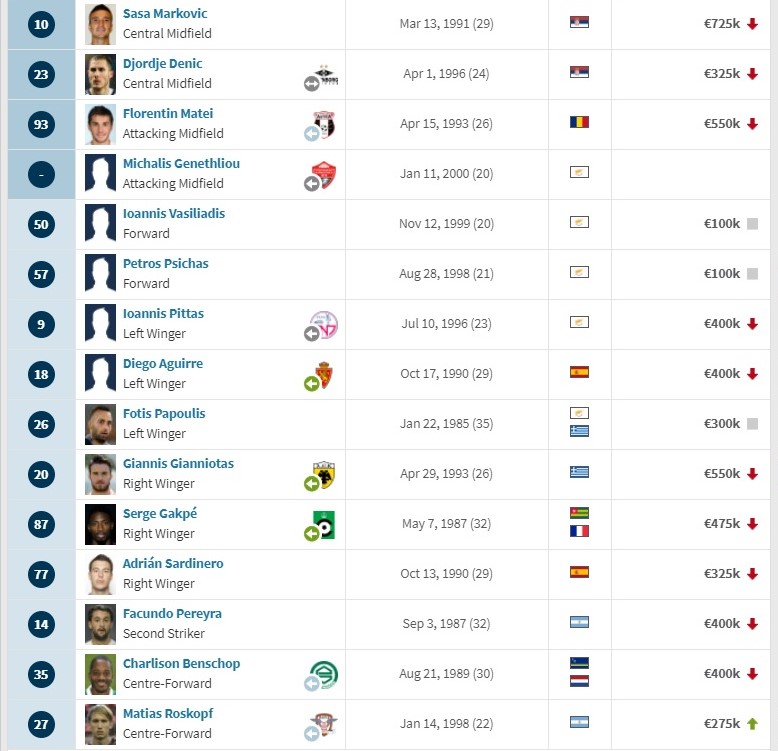Click Serge Gakpé's green club crest
The width and height of the screenshot is (778, 751).
click(324, 524)
